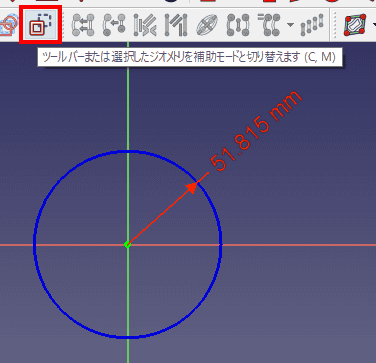The image size is (376, 363).
Task: Open the Clone tool dropdown arrow
Action: coord(290,25)
